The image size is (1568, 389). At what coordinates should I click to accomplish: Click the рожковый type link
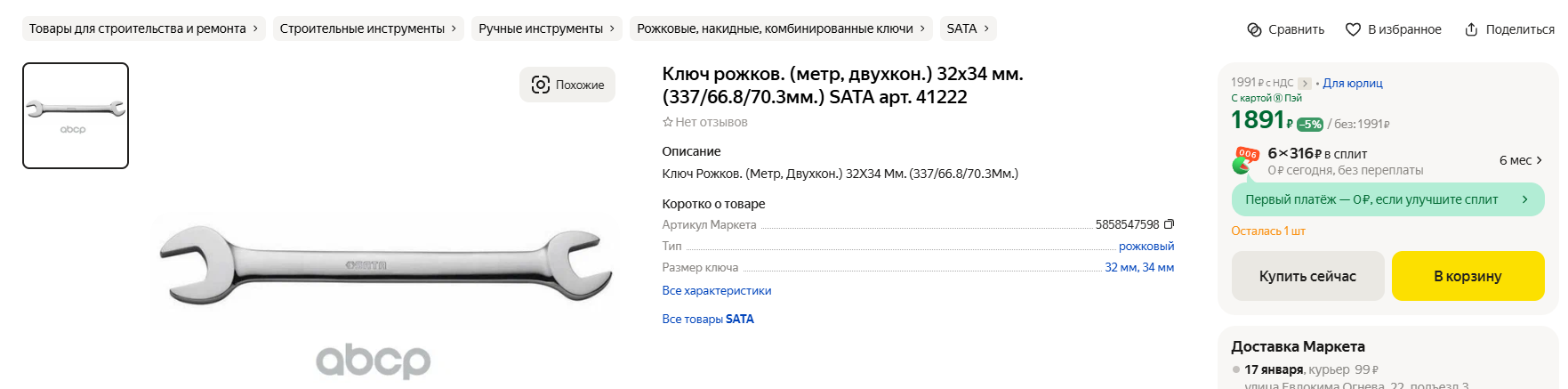[1146, 246]
